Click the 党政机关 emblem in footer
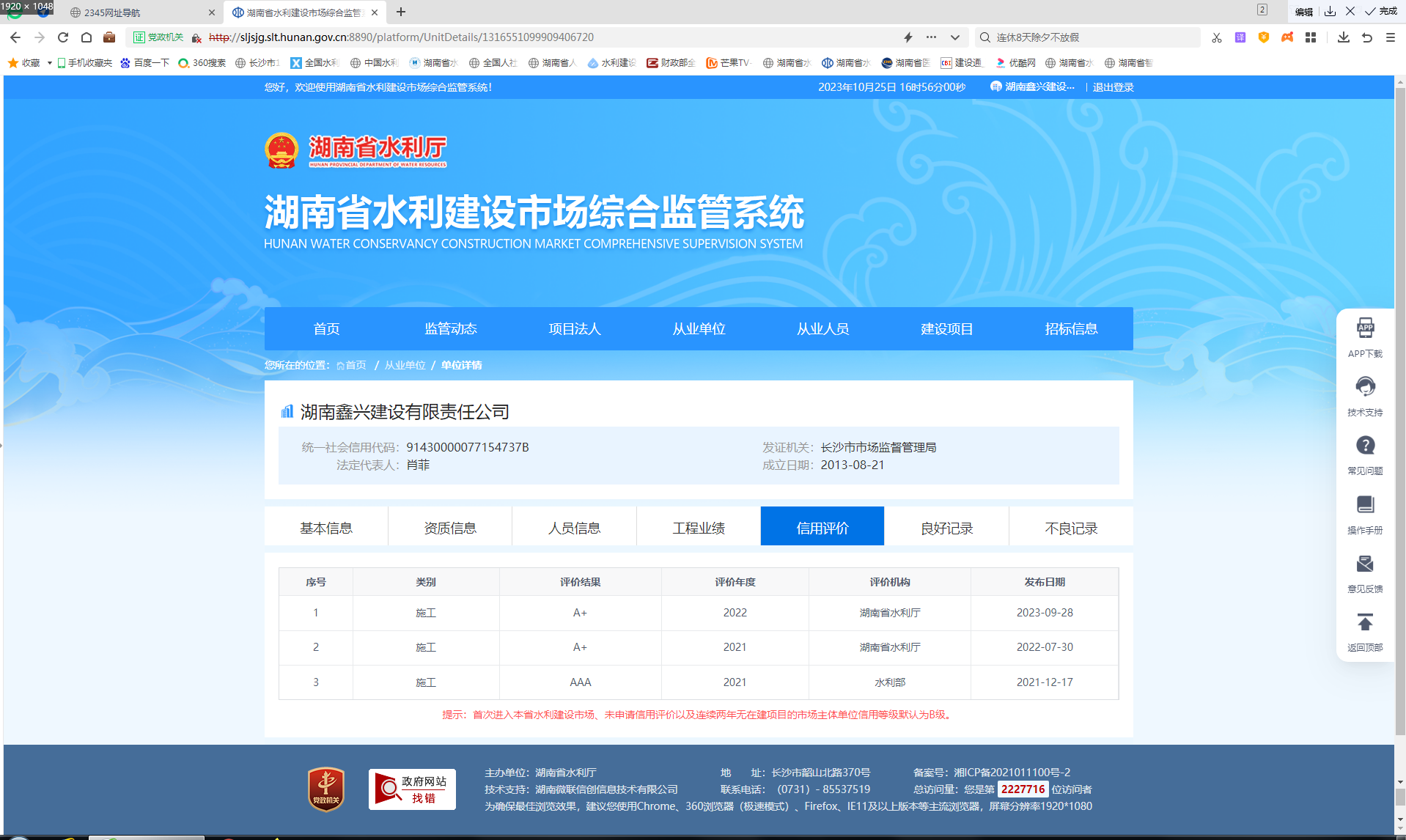The image size is (1406, 840). click(x=326, y=789)
